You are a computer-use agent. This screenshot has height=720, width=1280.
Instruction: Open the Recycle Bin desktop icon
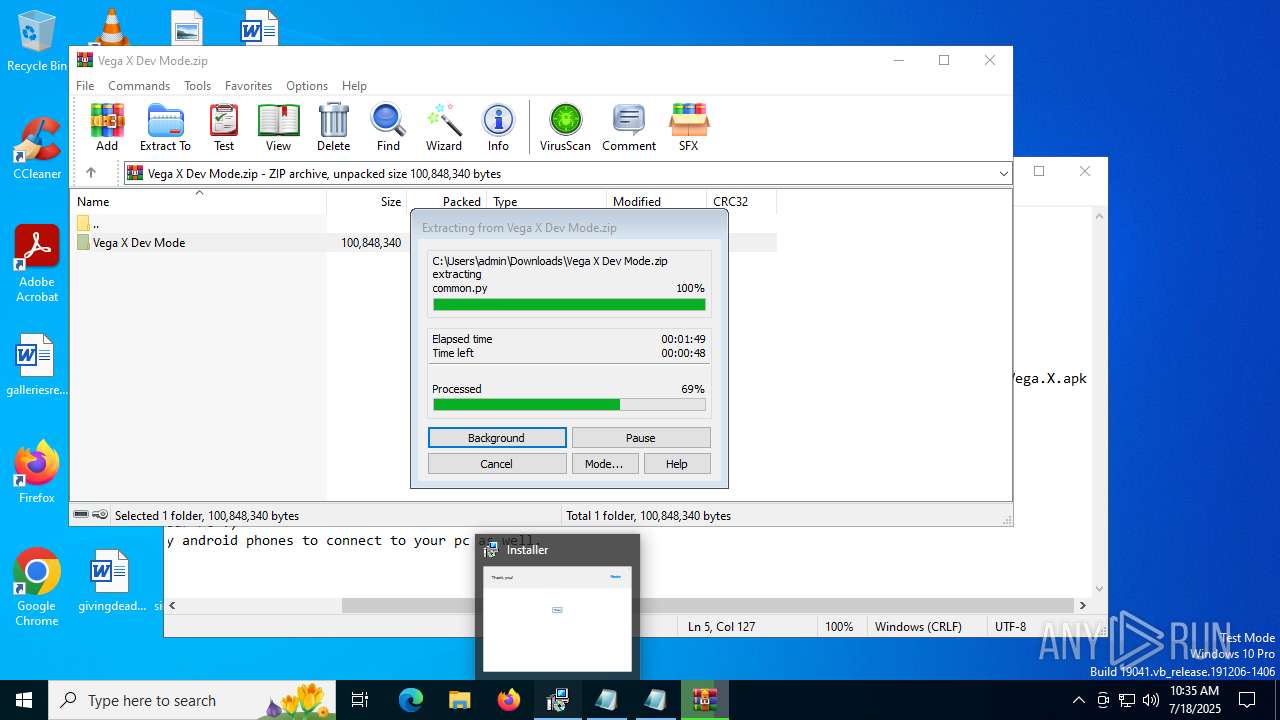coord(37,41)
